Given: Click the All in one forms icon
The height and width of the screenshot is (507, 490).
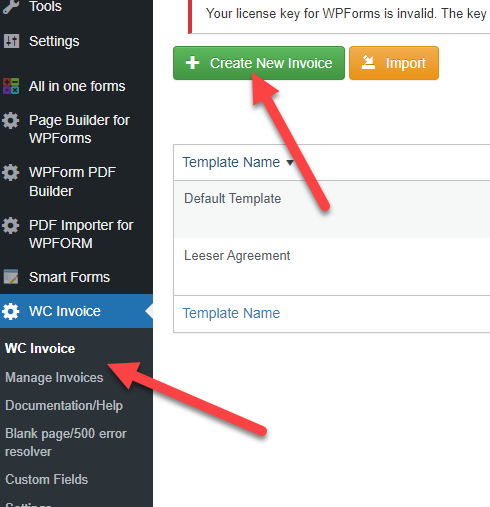Looking at the screenshot, I should pos(11,86).
